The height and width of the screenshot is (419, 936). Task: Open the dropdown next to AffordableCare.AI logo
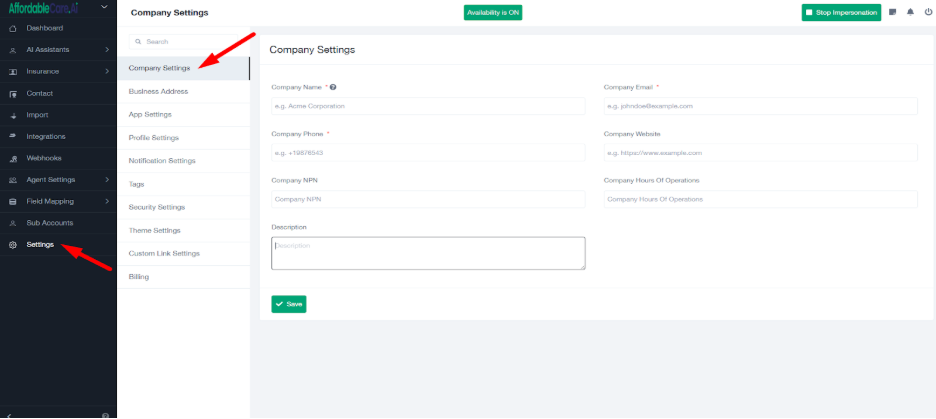click(x=105, y=8)
